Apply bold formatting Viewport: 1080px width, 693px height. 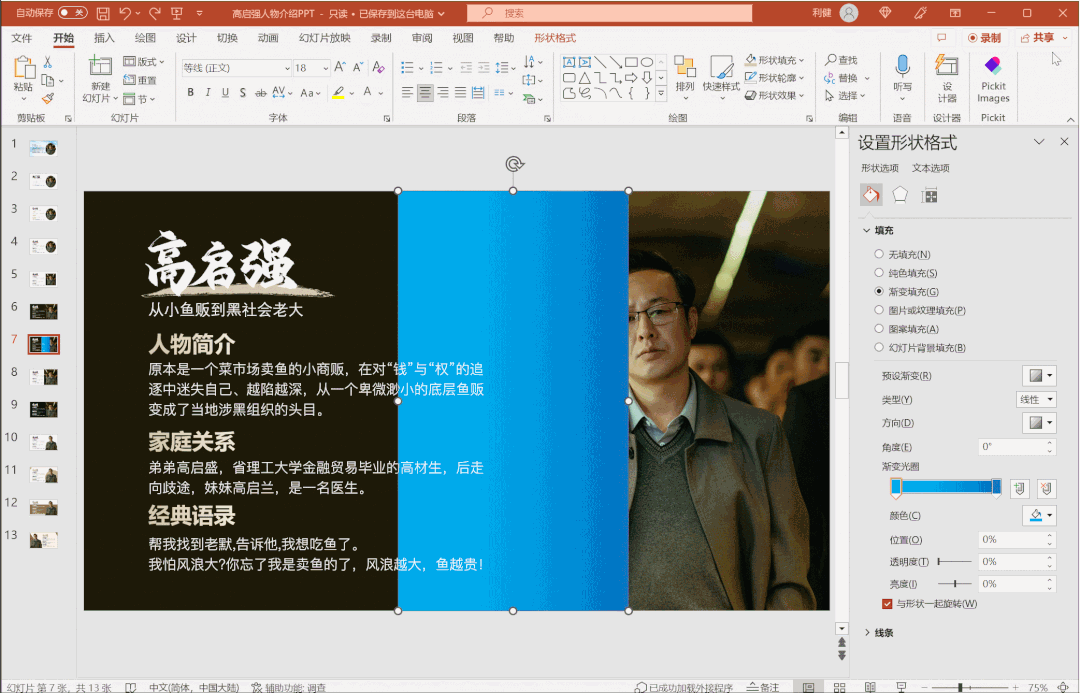coord(190,92)
